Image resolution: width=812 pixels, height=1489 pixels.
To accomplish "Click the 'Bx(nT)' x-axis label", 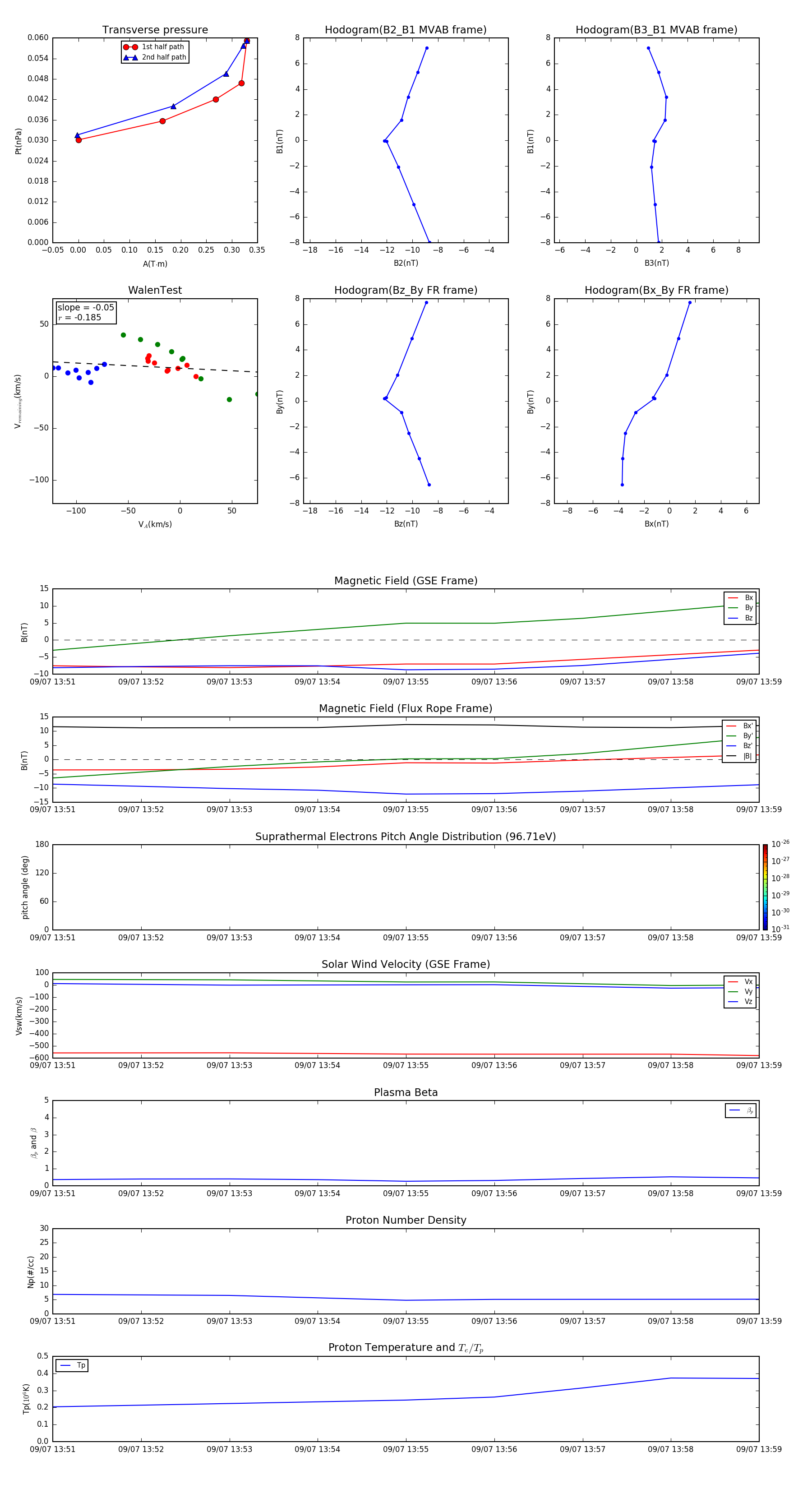I will (x=656, y=524).
